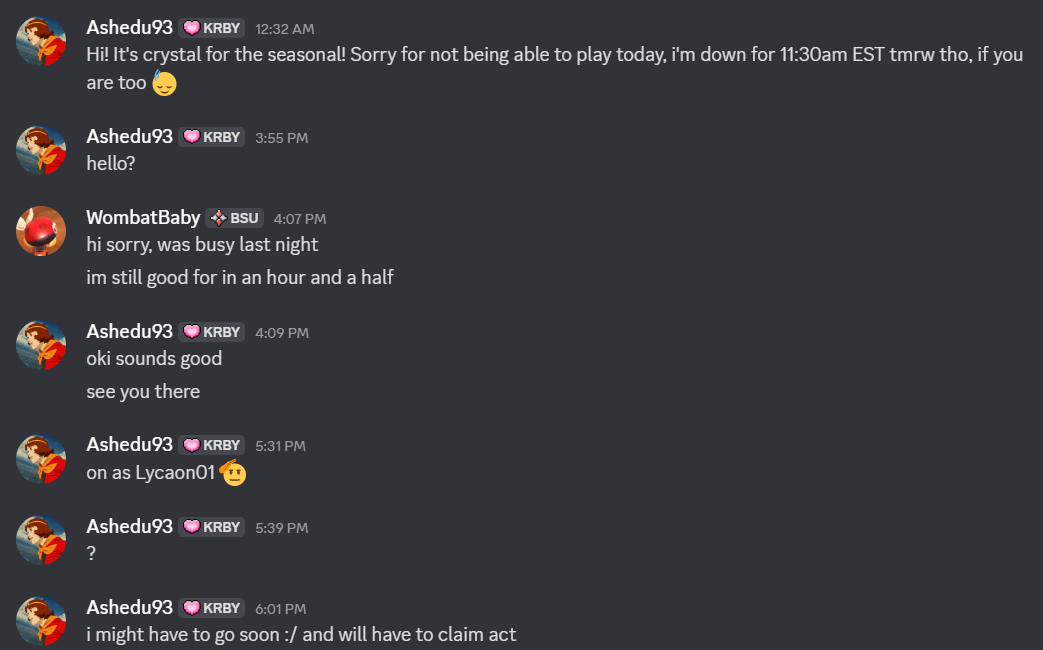Click the 4:07 PM timestamp

point(300,219)
